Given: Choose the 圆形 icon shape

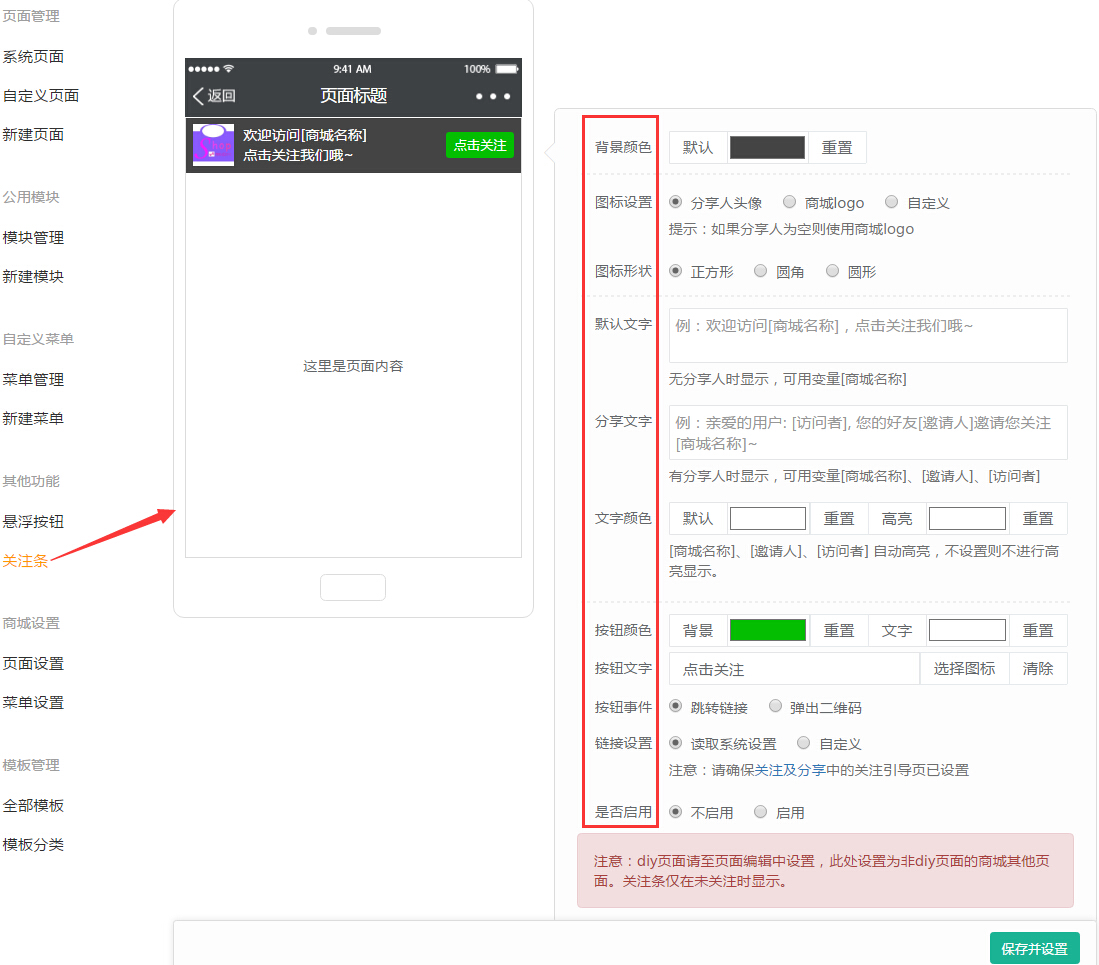Looking at the screenshot, I should [x=833, y=271].
